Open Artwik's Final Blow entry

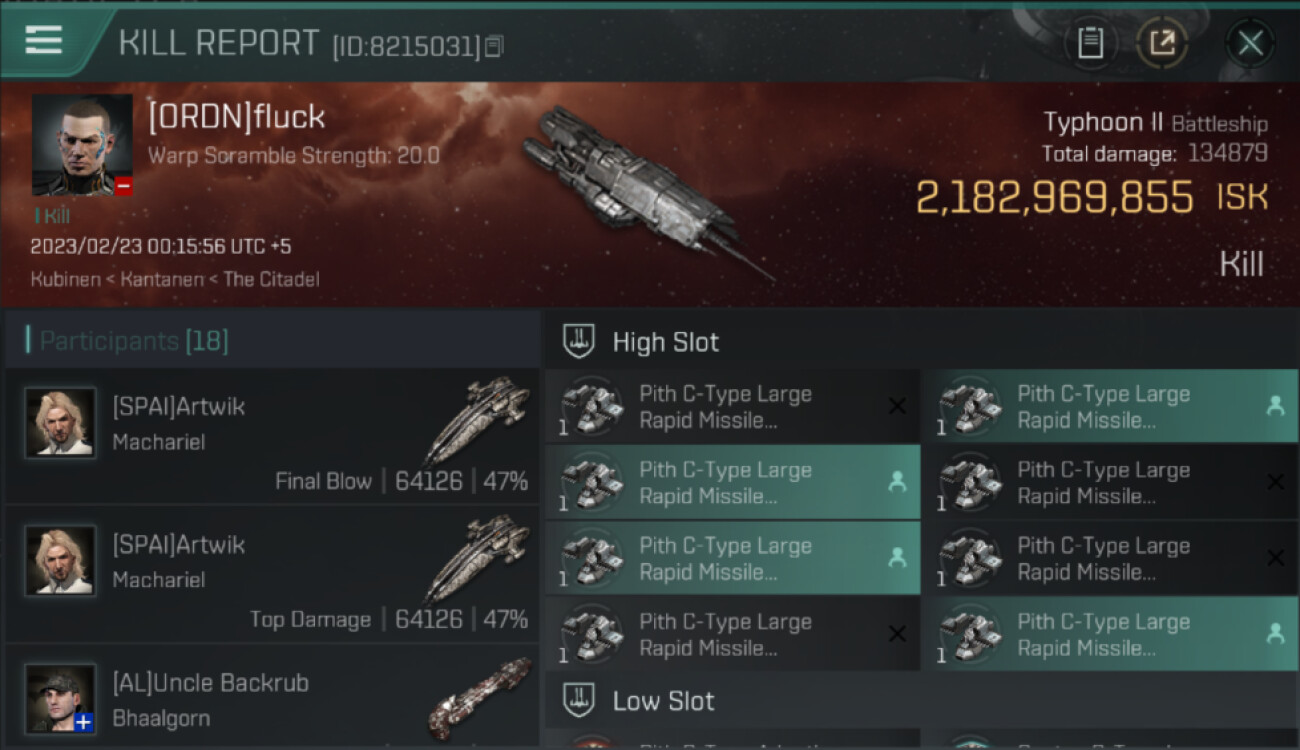272,437
